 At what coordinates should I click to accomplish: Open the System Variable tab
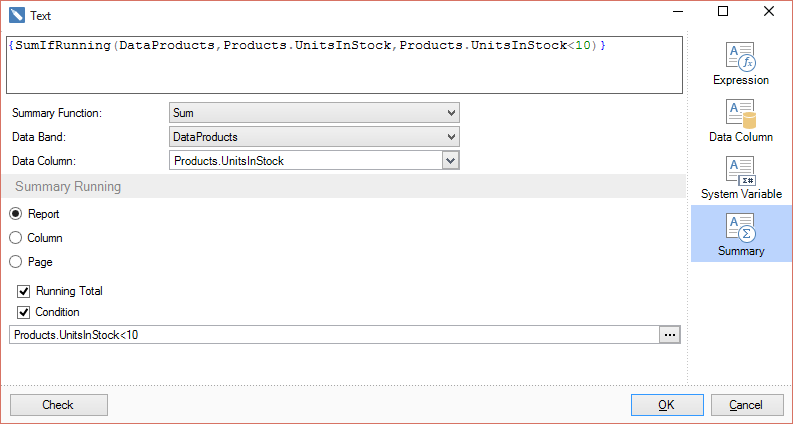click(741, 178)
